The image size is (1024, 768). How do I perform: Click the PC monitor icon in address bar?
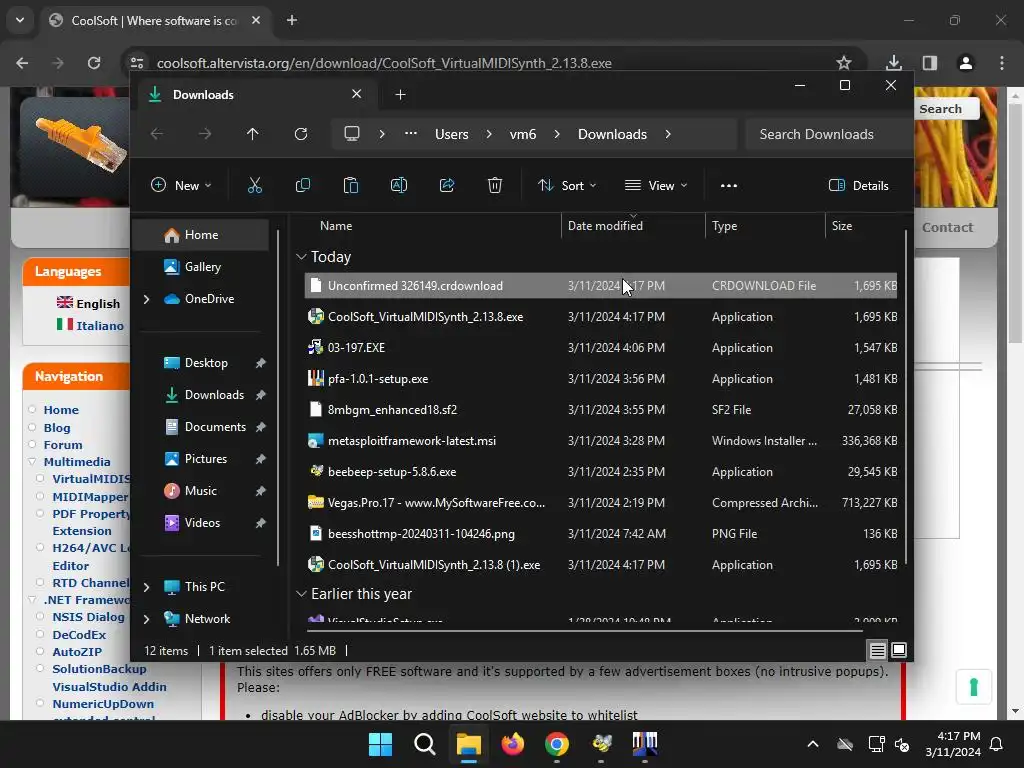coord(352,134)
